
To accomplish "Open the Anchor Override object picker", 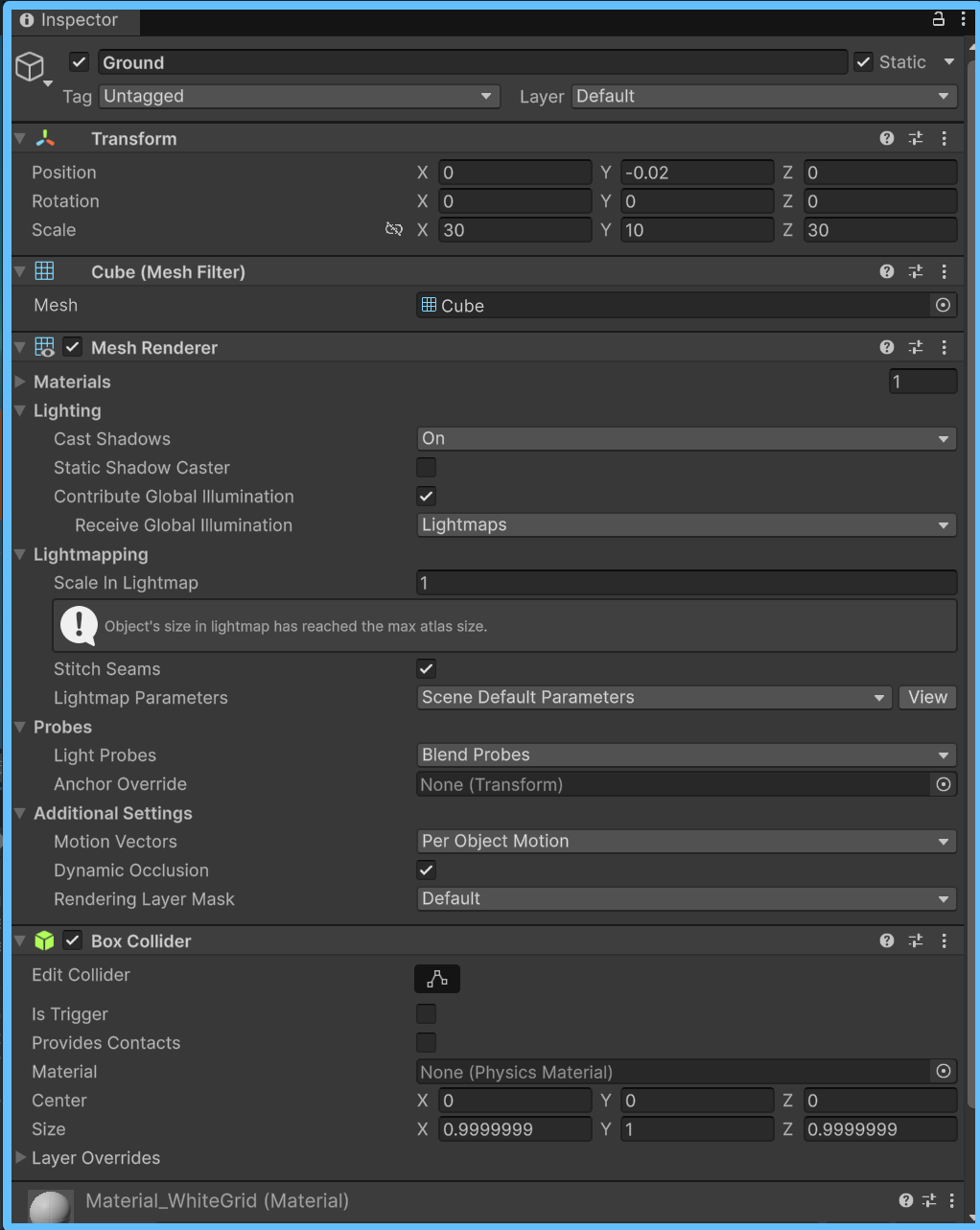I will click(x=944, y=784).
